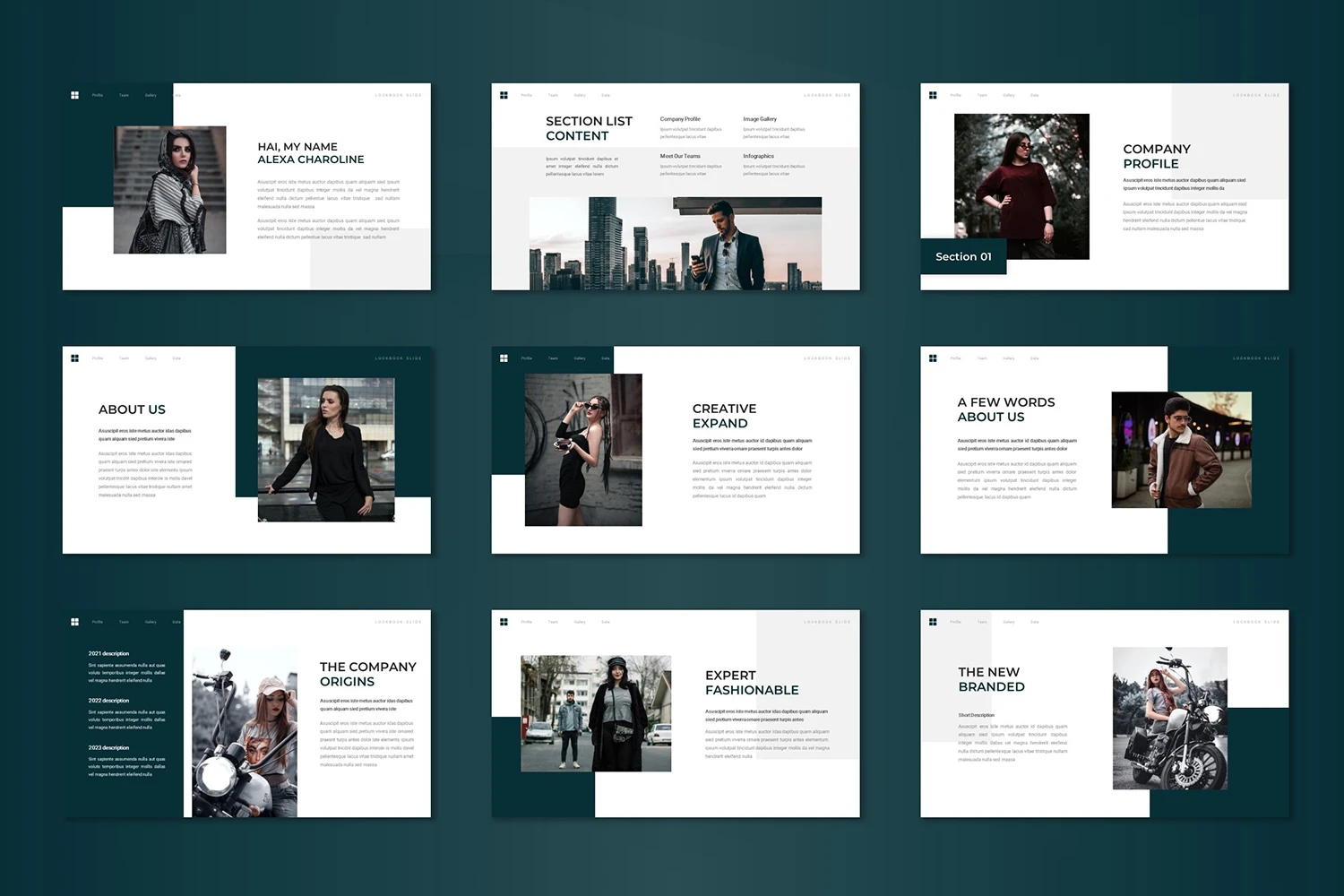
Task: Click the grid logo on A Few Words slide
Action: click(933, 358)
